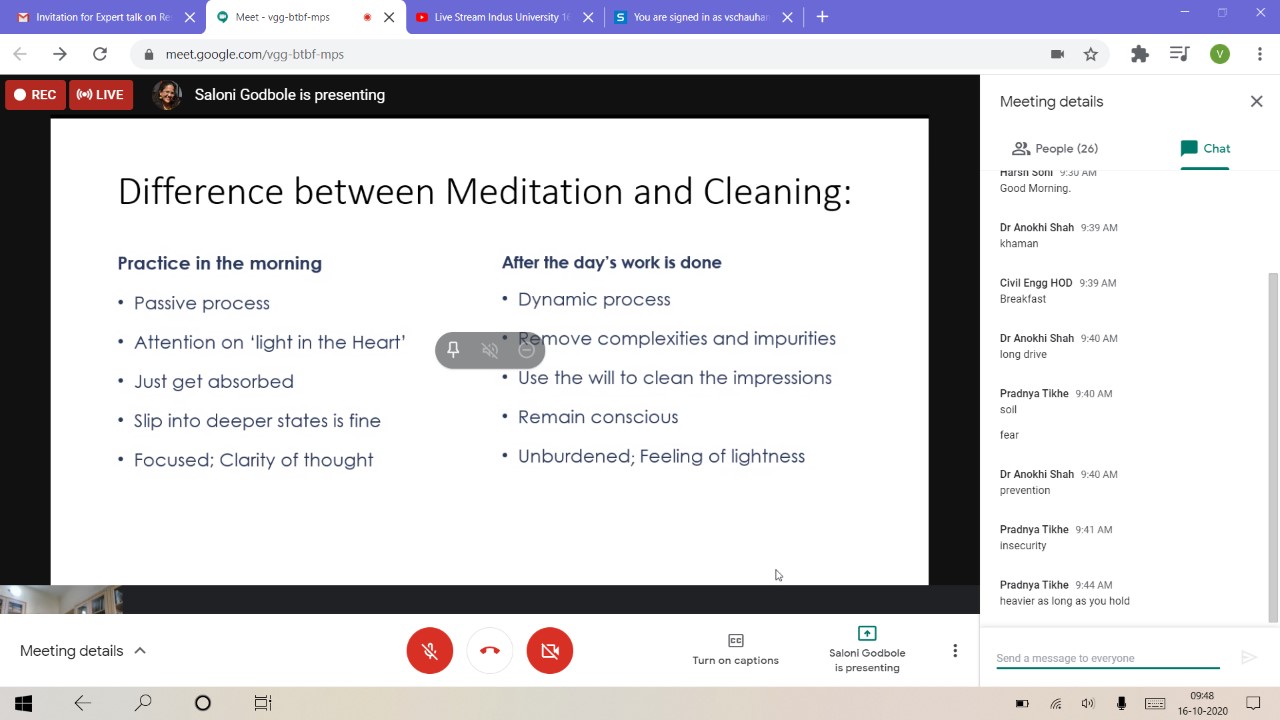Reload the Meet page
Viewport: 1280px width, 720px height.
pos(100,54)
